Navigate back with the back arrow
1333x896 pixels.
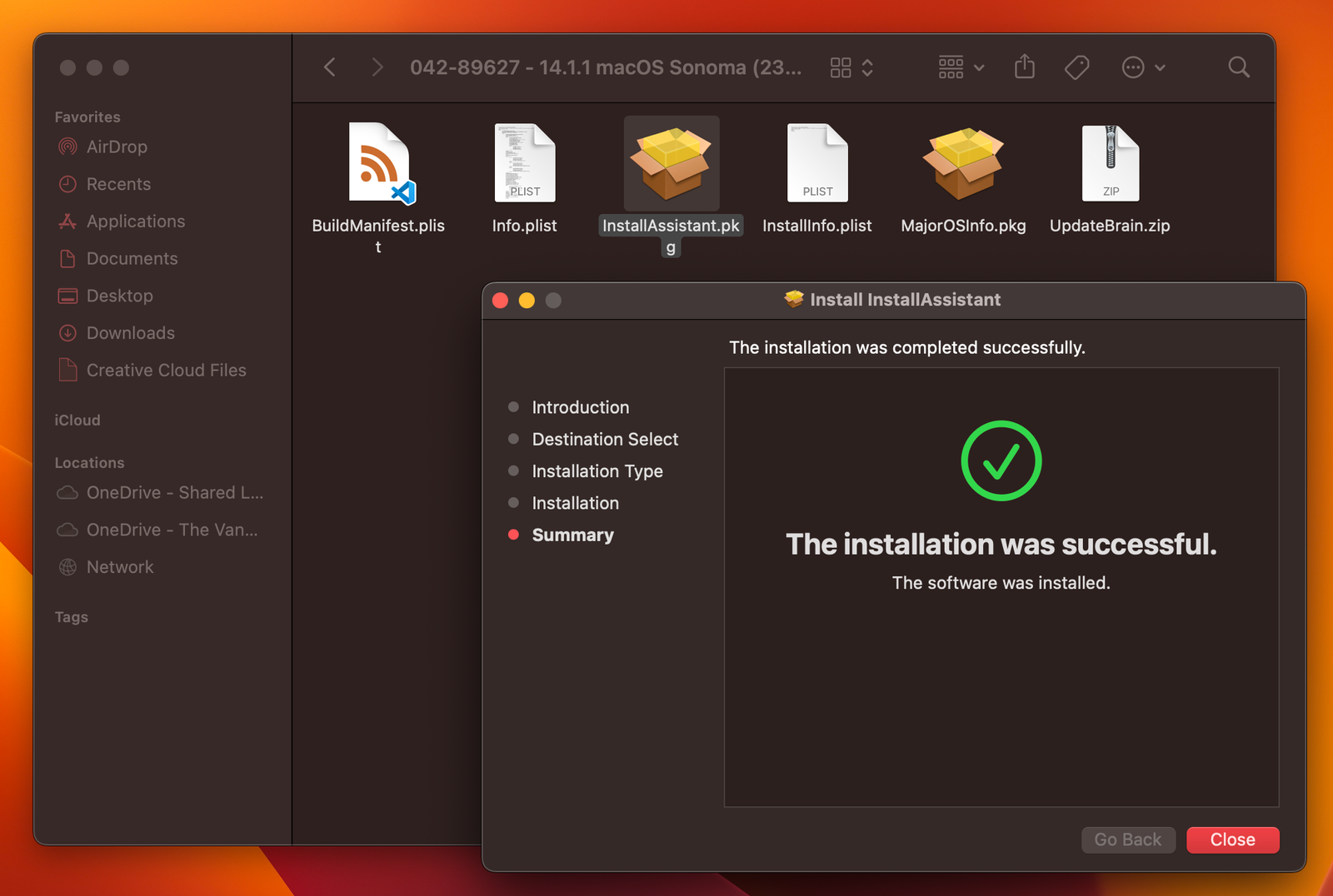pyautogui.click(x=329, y=67)
